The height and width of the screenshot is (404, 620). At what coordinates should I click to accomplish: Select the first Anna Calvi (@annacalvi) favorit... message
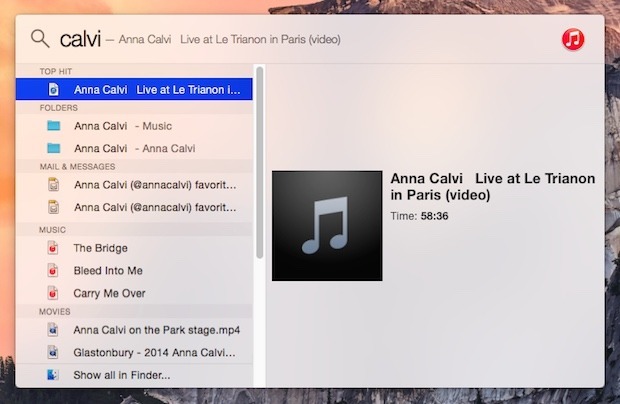coord(156,184)
